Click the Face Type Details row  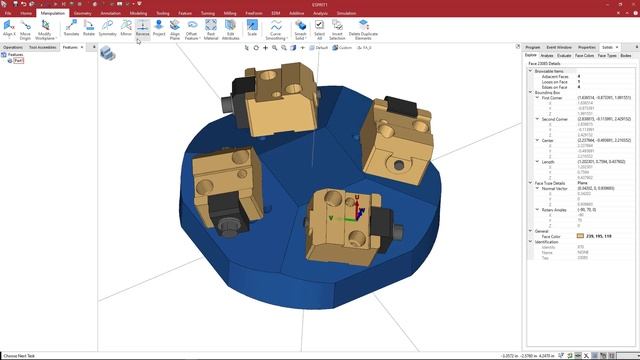click(x=582, y=183)
